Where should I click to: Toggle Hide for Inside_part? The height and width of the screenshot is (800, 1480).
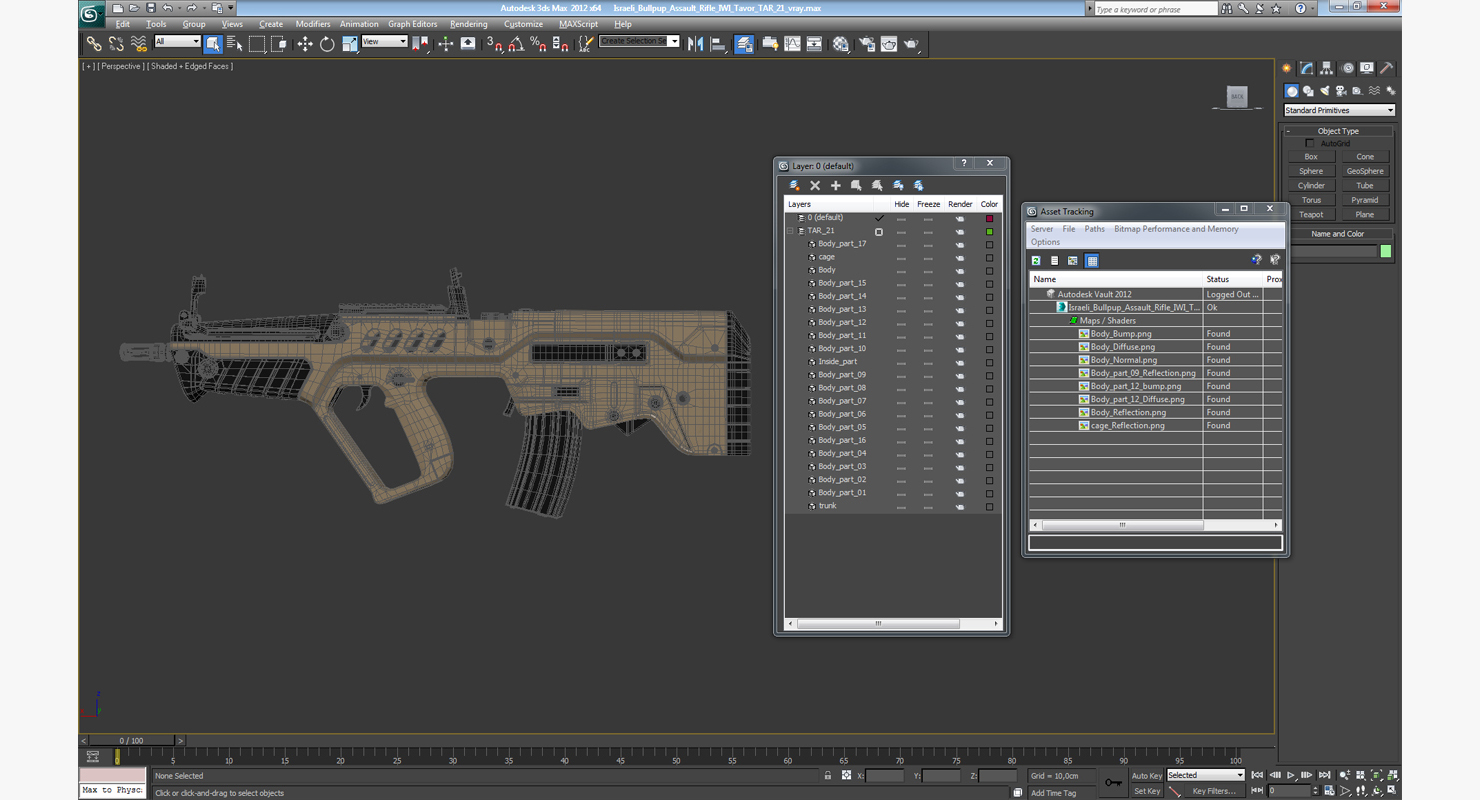tap(901, 362)
